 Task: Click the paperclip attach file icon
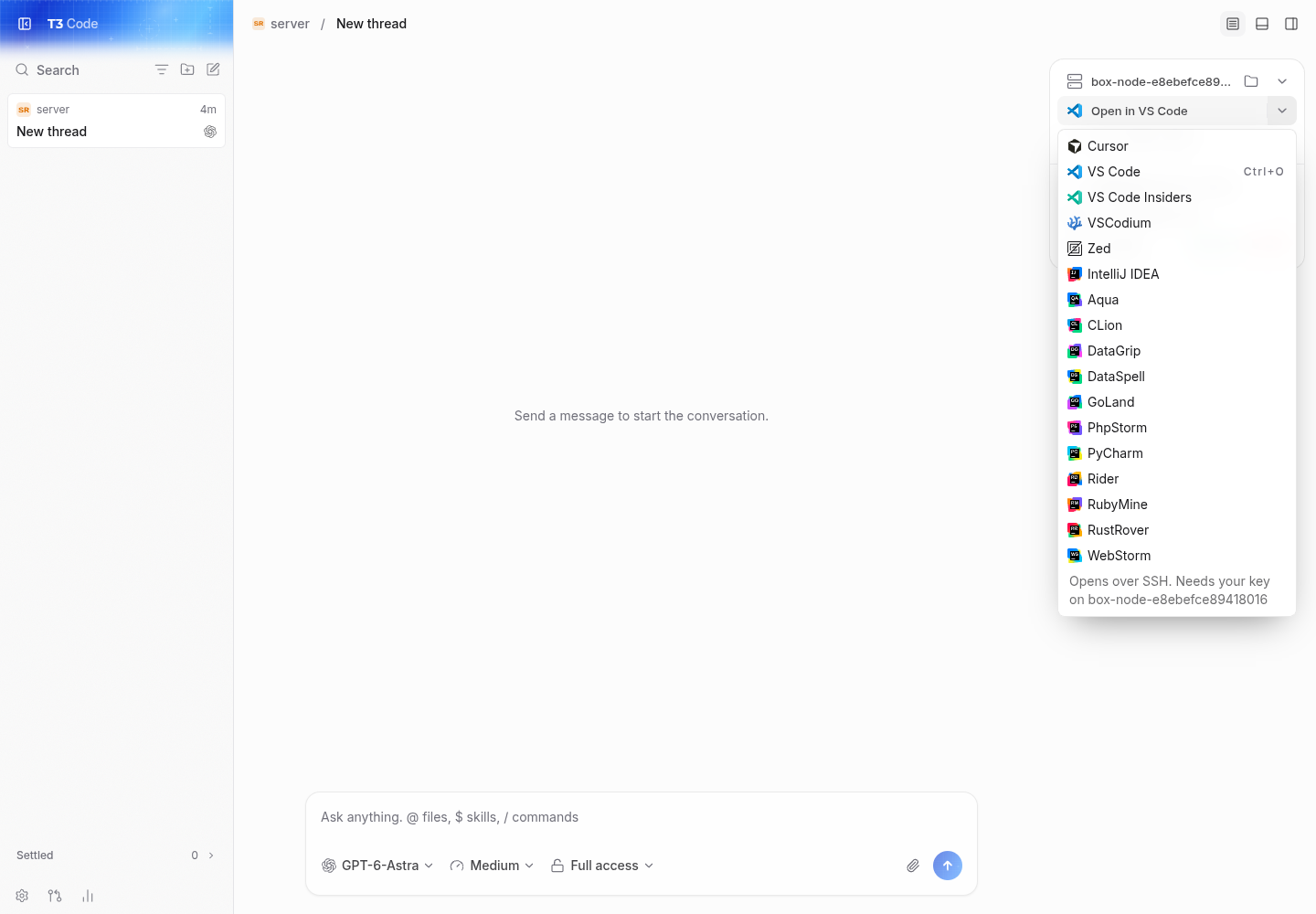click(x=913, y=866)
